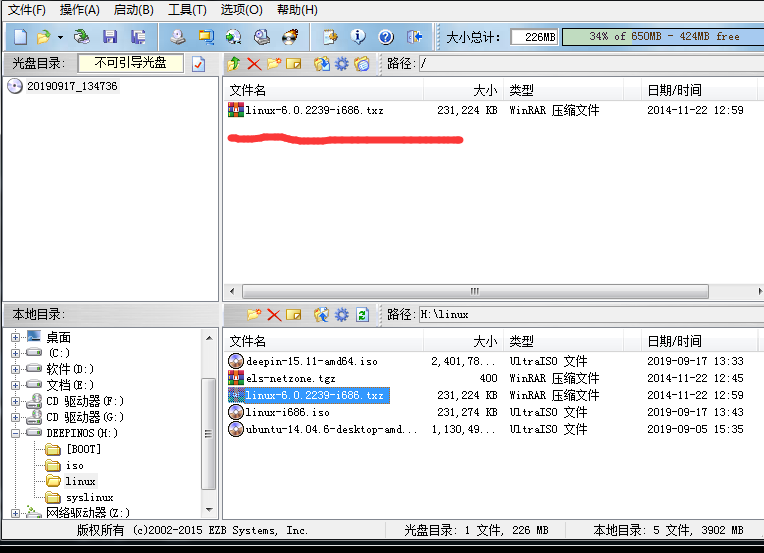Click red X delete in disc toolbar
Screen dimensions: 764x553
pyautogui.click(x=254, y=64)
